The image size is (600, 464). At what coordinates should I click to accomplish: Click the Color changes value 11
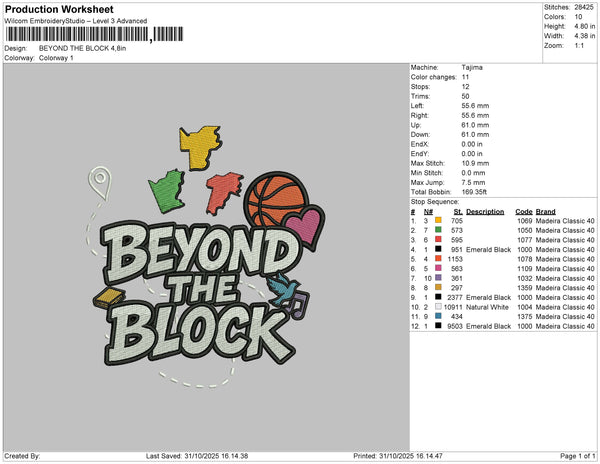(465, 77)
